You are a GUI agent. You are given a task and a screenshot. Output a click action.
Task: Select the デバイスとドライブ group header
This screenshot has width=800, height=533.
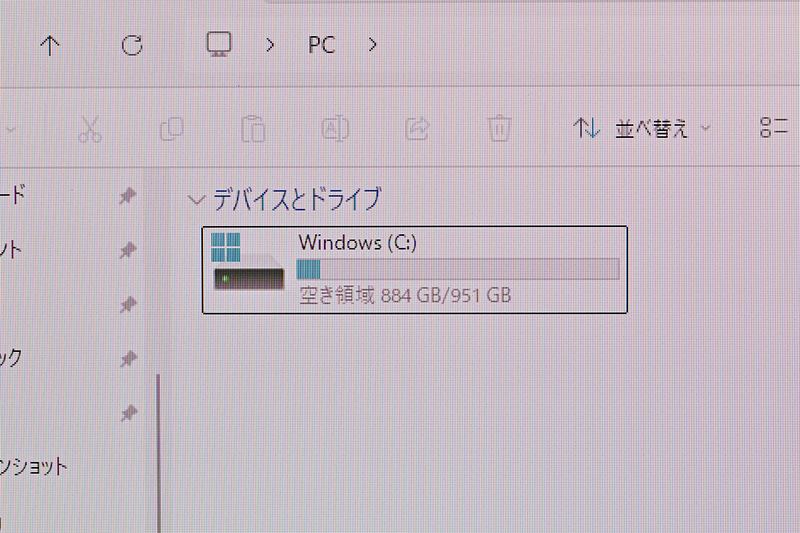[x=297, y=199]
